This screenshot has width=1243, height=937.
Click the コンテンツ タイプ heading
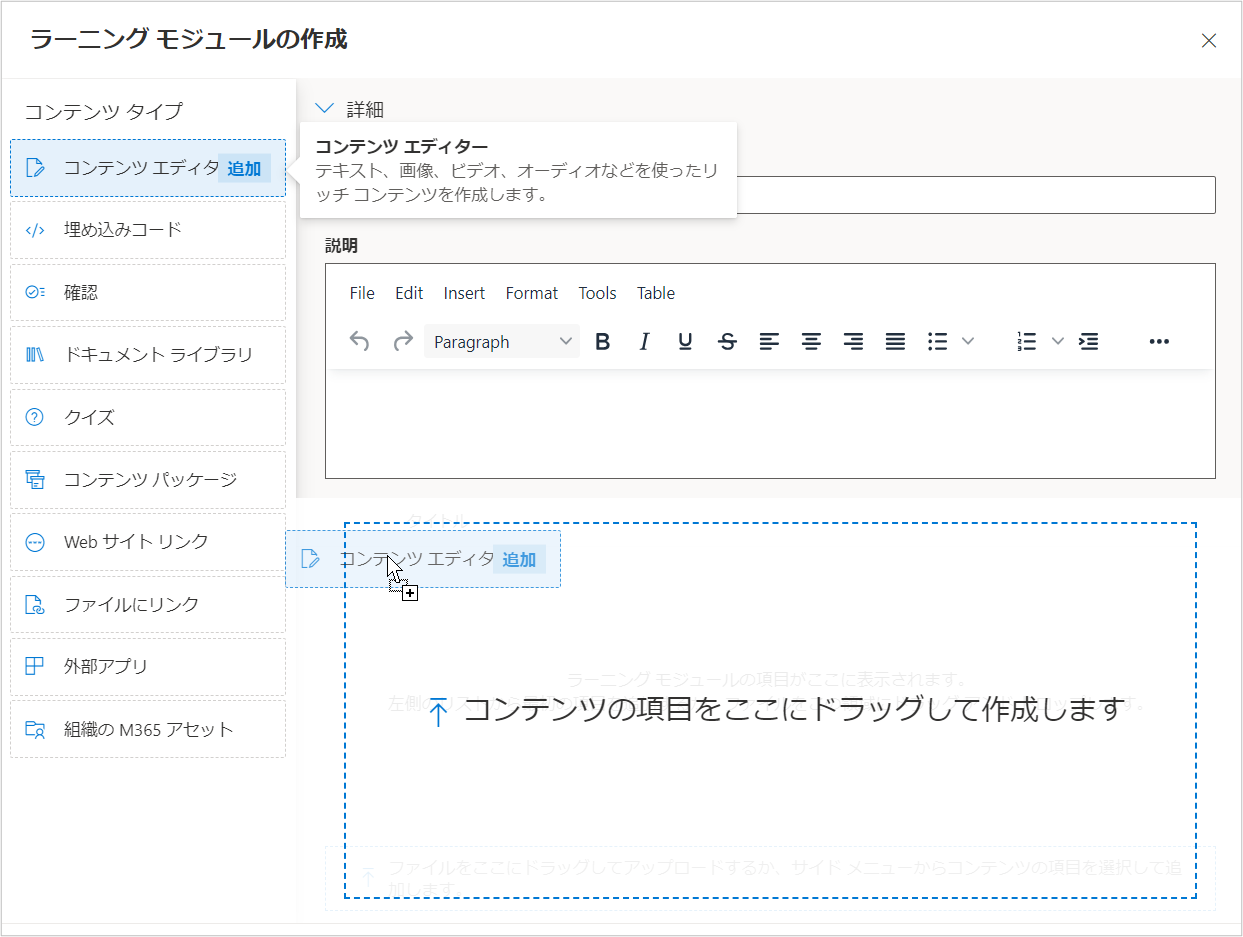point(104,111)
